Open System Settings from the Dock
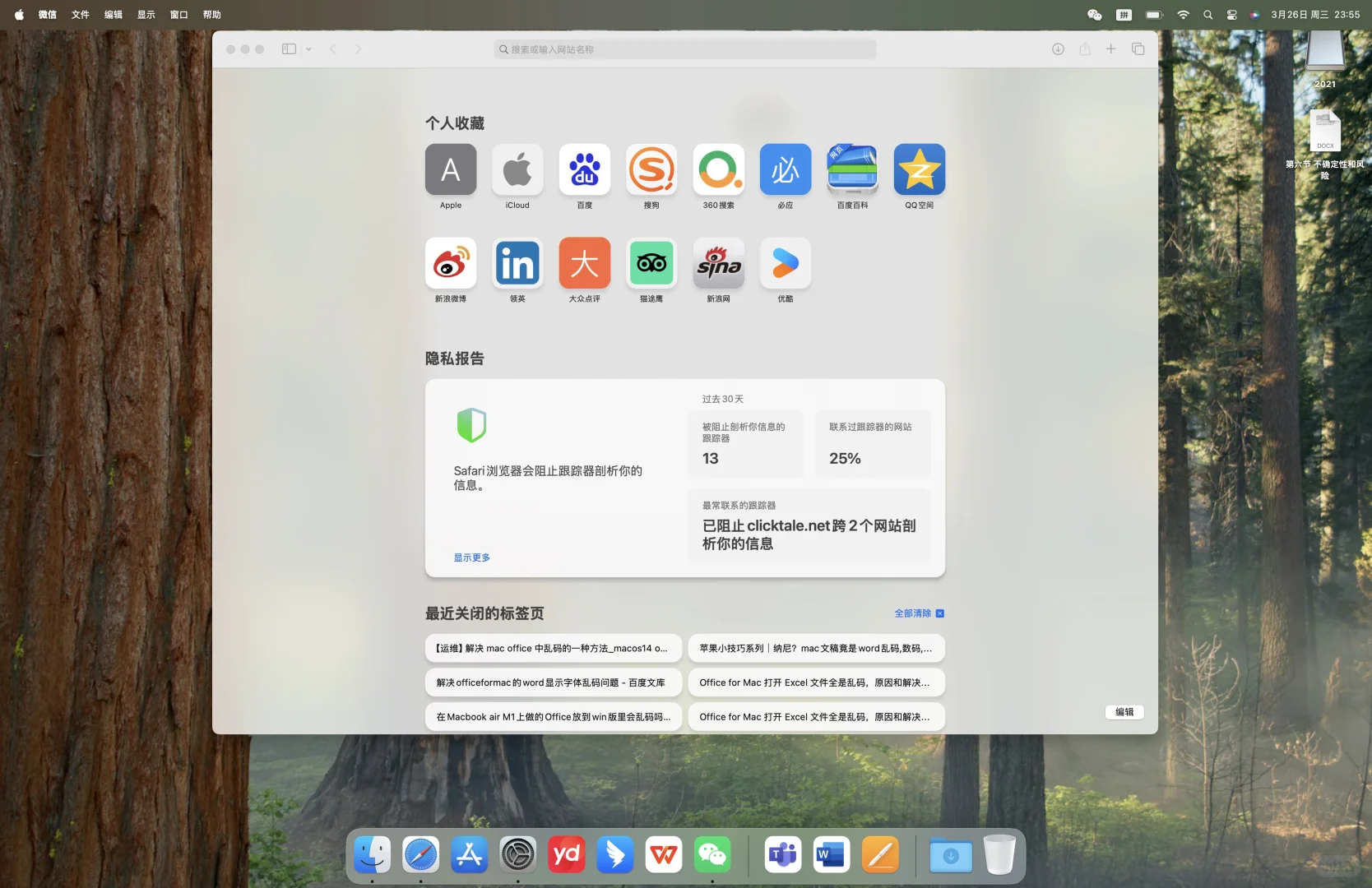 click(x=518, y=855)
